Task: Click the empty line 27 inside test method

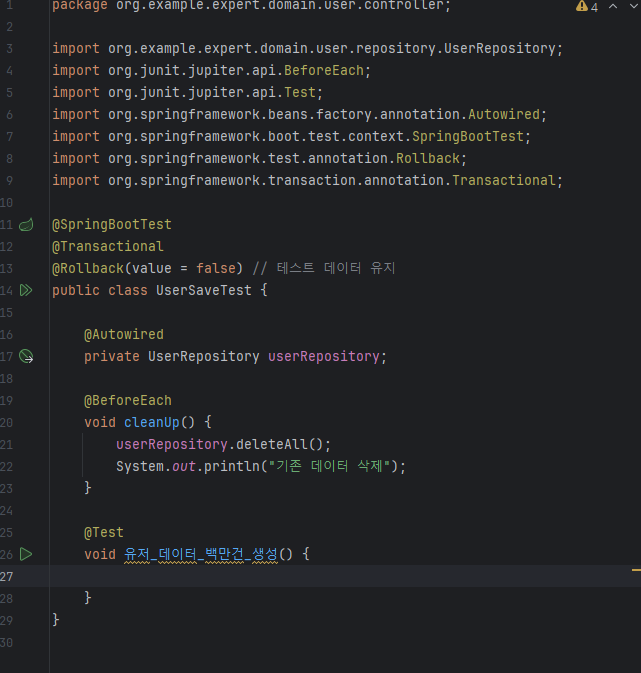Action: tap(345, 576)
